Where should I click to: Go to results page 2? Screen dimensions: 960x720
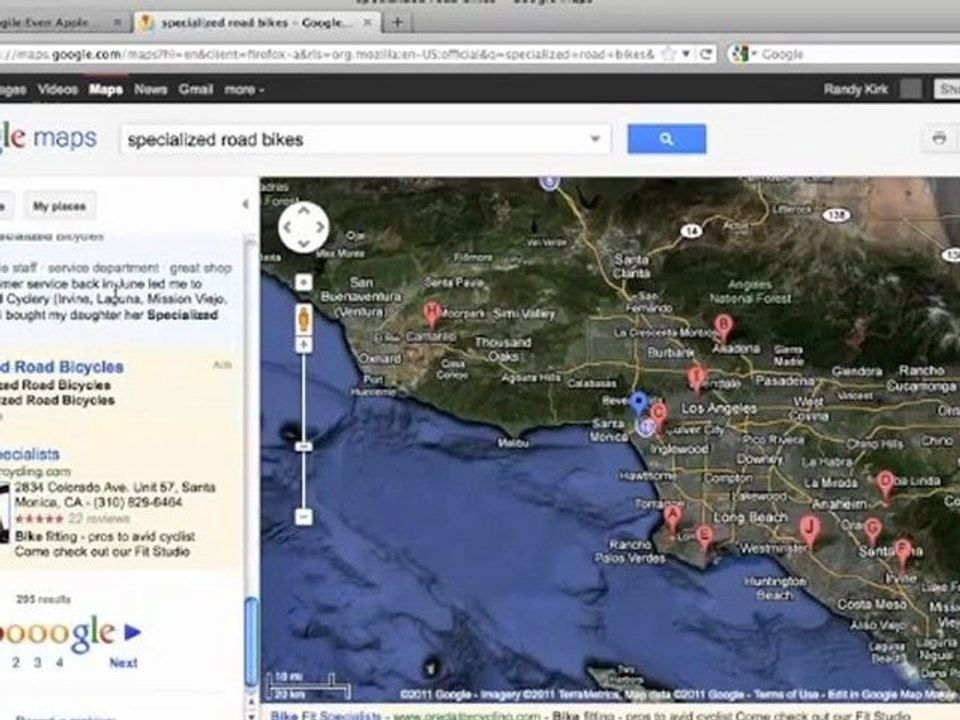pyautogui.click(x=16, y=662)
